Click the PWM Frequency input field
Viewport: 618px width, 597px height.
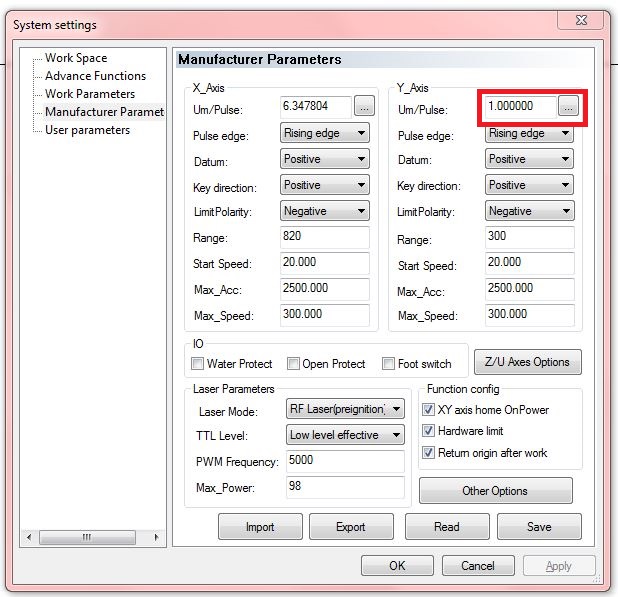[344, 461]
